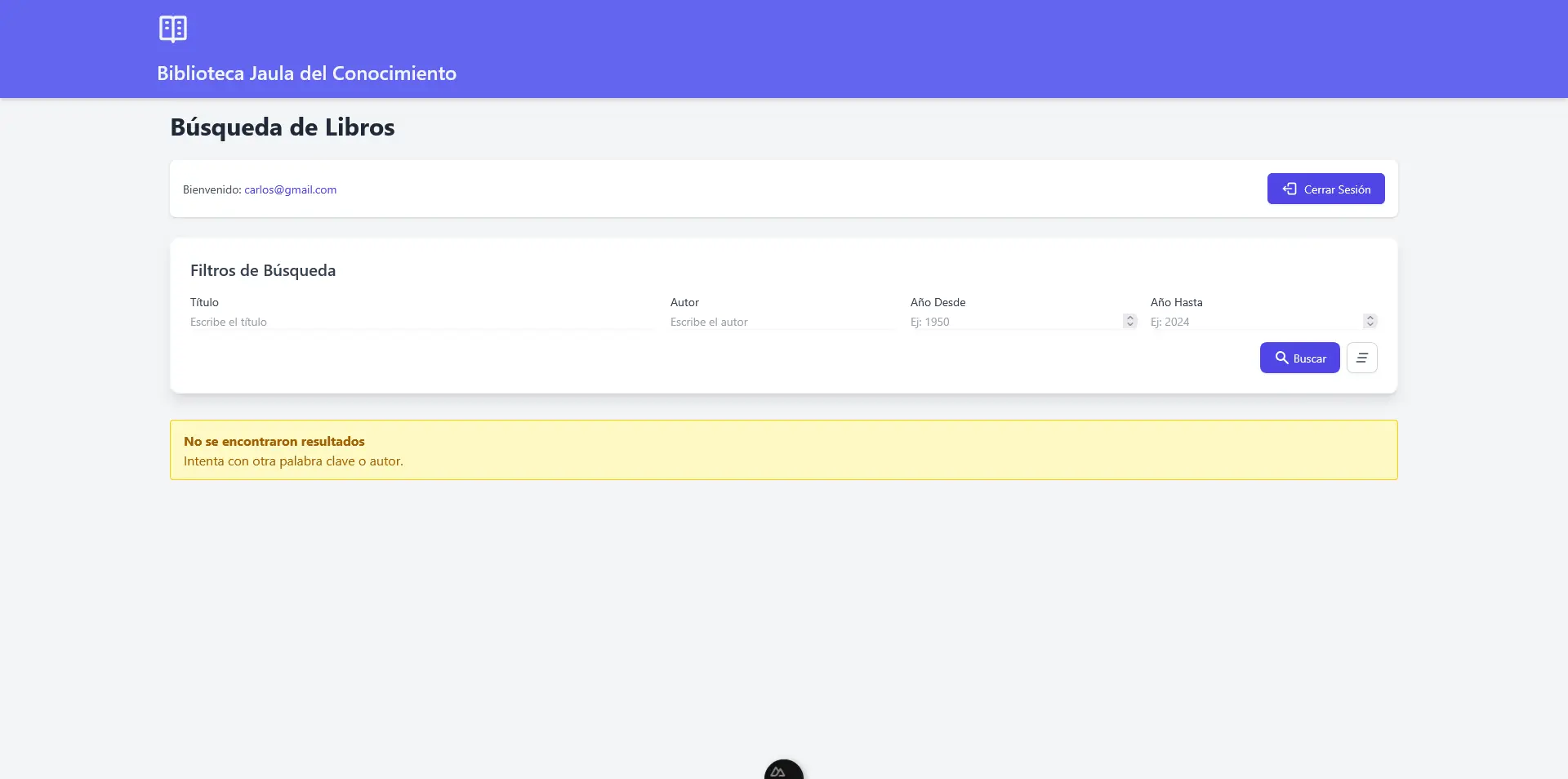Click the Búsqueda de Libros heading
This screenshot has width=1568, height=779.
coord(282,127)
